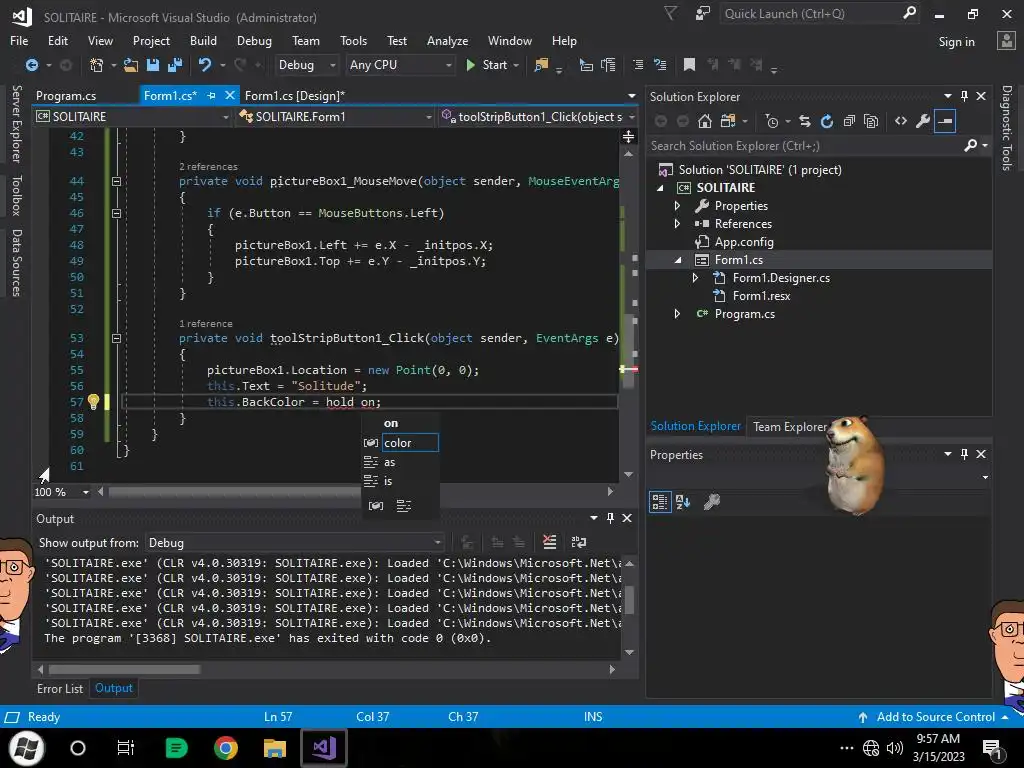The height and width of the screenshot is (768, 1024).
Task: Open the 100 % zoom dropdown
Action: (x=62, y=492)
